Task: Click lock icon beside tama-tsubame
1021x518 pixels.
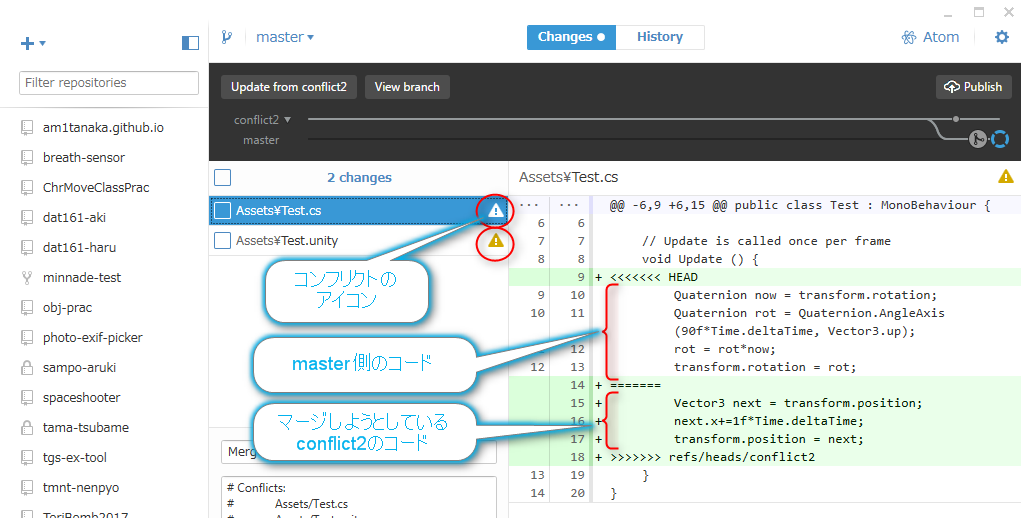Action: (27, 428)
